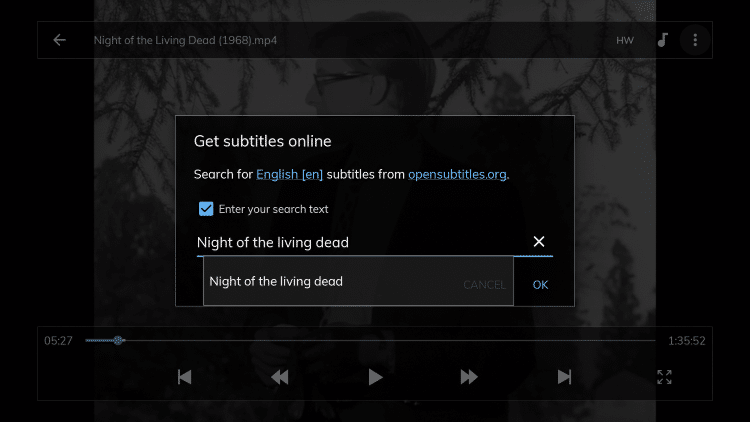Go back using the arrow icon
750x422 pixels.
(59, 40)
